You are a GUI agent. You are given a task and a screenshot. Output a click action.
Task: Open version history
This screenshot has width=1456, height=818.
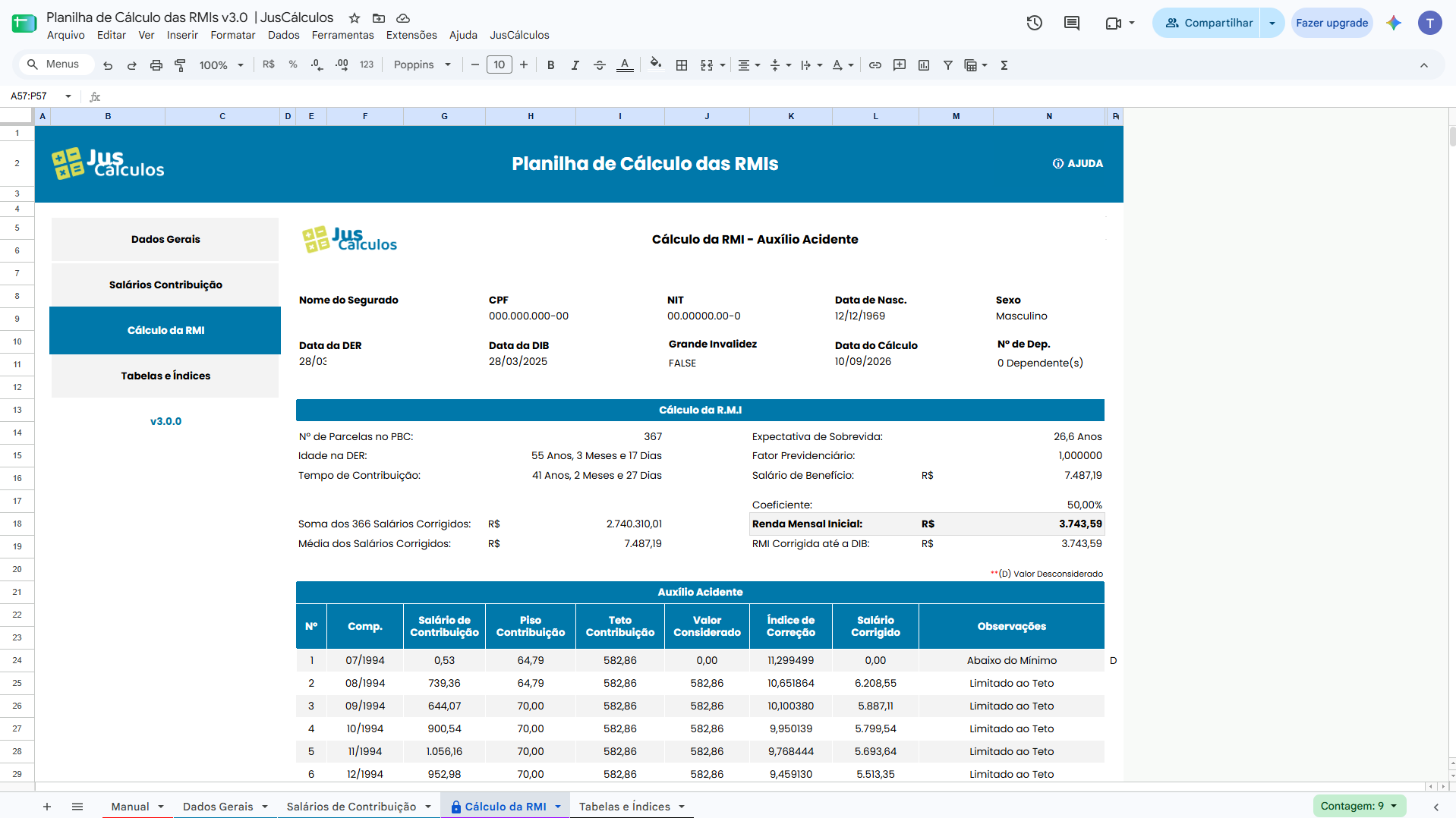click(1035, 23)
